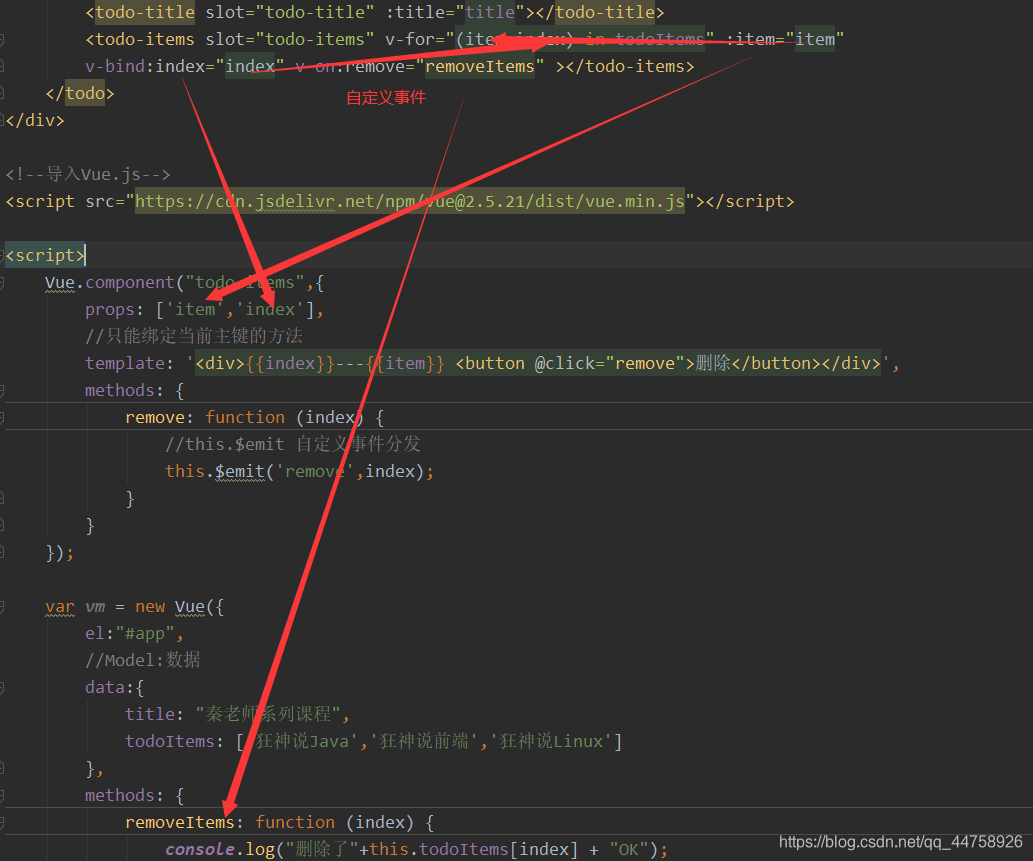Click the 'vm' variable name

[x=95, y=607]
